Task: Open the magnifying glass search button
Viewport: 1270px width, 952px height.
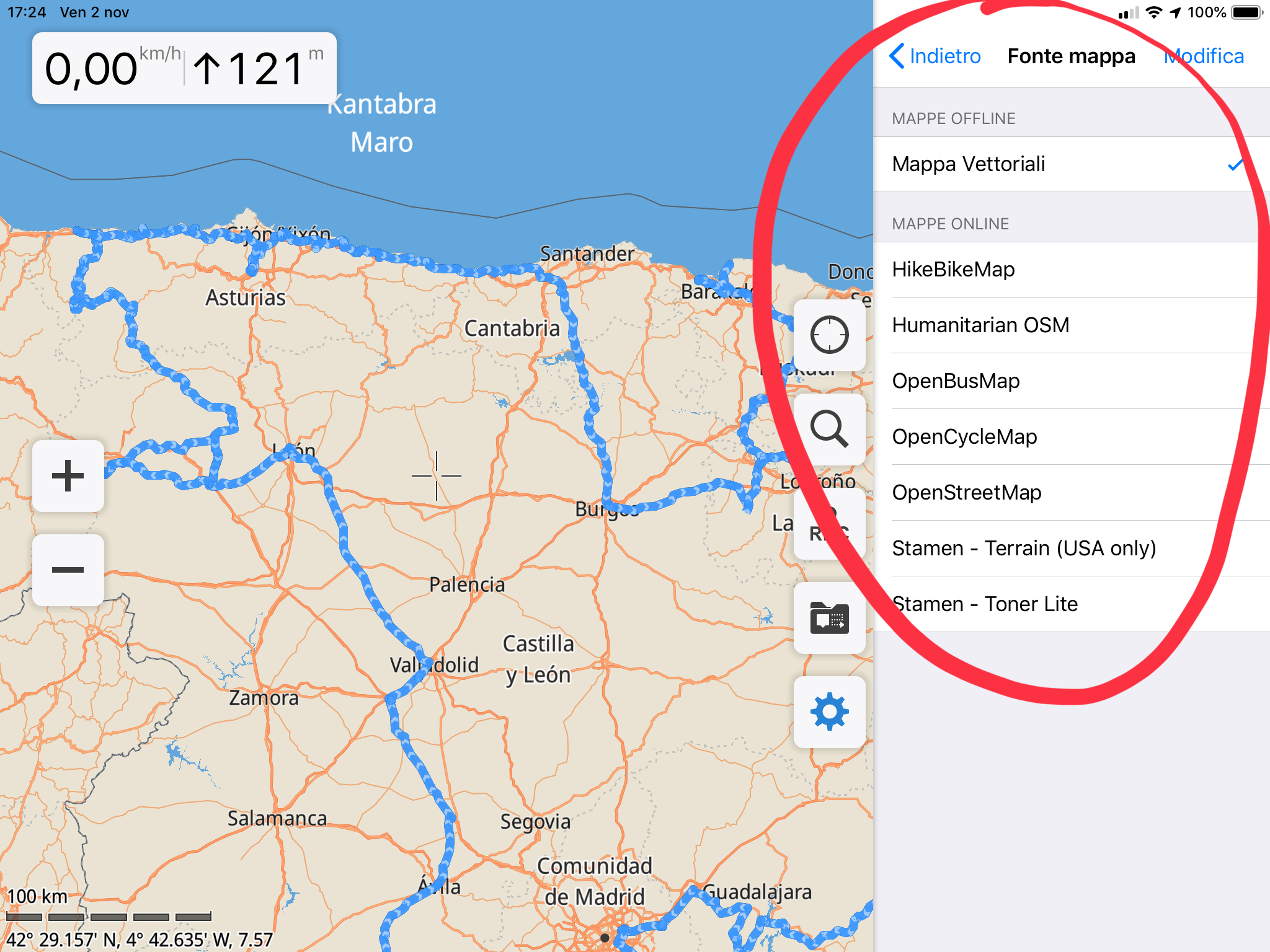Action: (829, 429)
